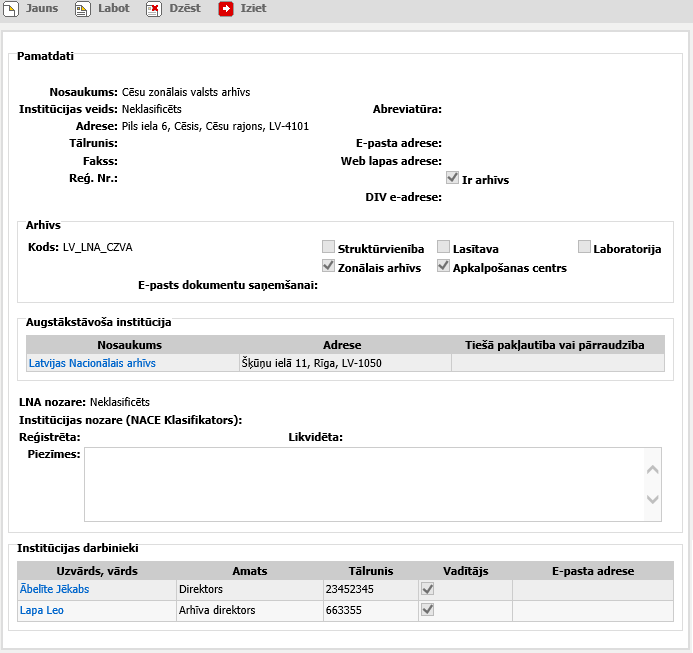Viewport: 693px width, 653px height.
Task: Click the Jauns (new) document icon
Action: [10, 9]
